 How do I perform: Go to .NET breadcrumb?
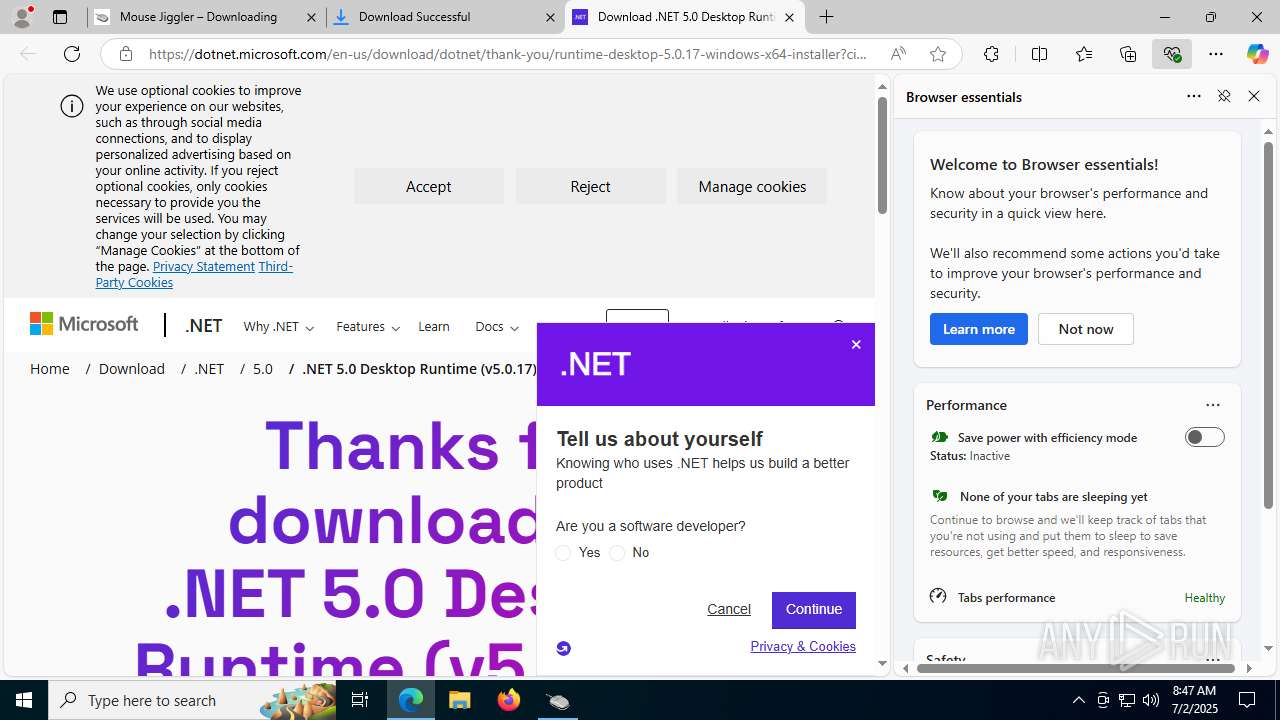[x=209, y=369]
